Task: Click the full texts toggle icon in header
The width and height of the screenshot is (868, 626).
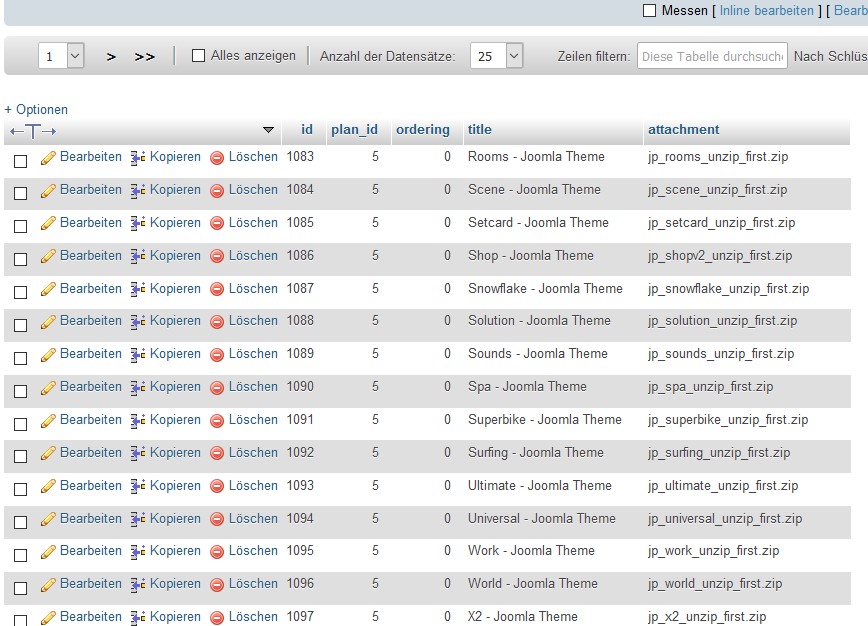Action: click(33, 131)
